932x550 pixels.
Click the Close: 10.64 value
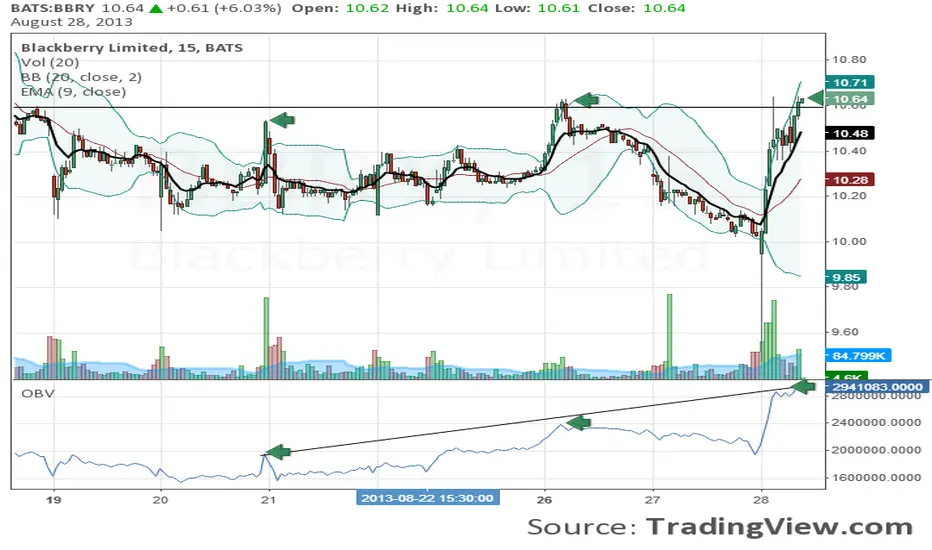tap(636, 8)
